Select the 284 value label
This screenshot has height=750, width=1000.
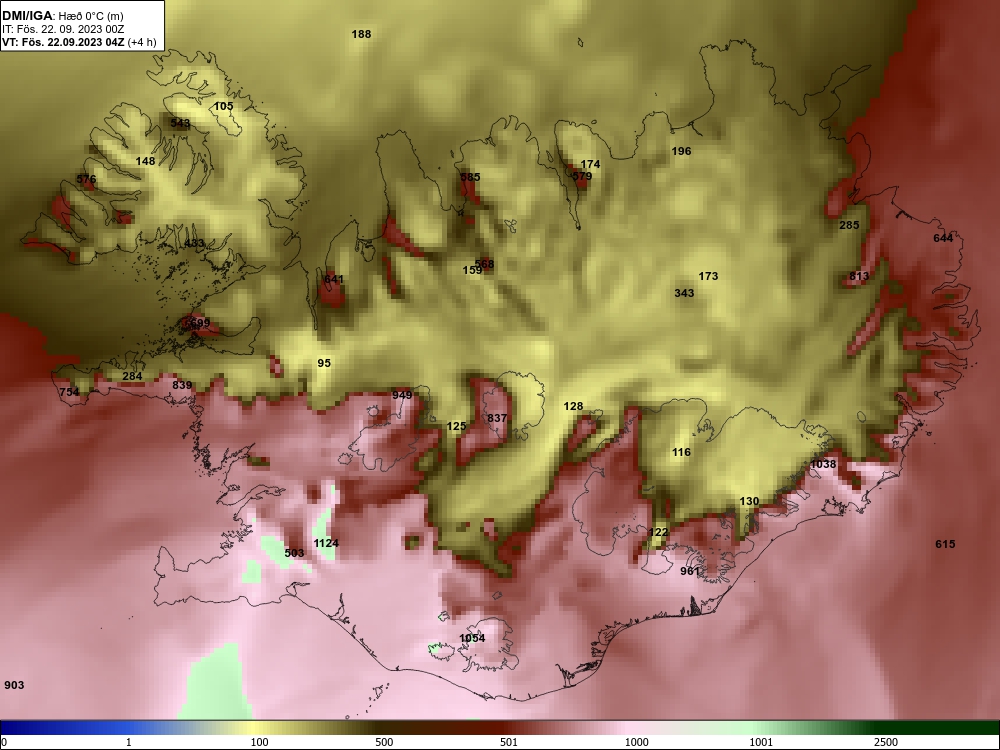pos(132,376)
